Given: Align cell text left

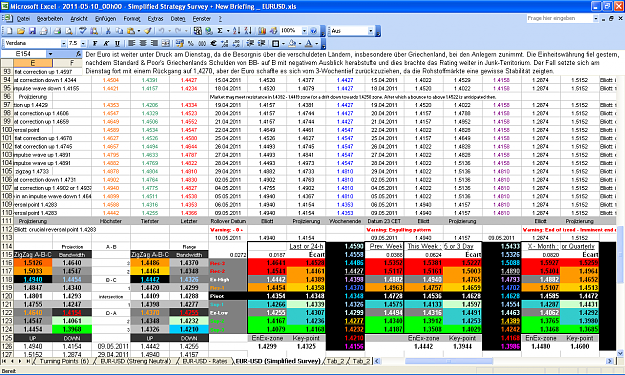Looking at the screenshot, I should [x=131, y=43].
